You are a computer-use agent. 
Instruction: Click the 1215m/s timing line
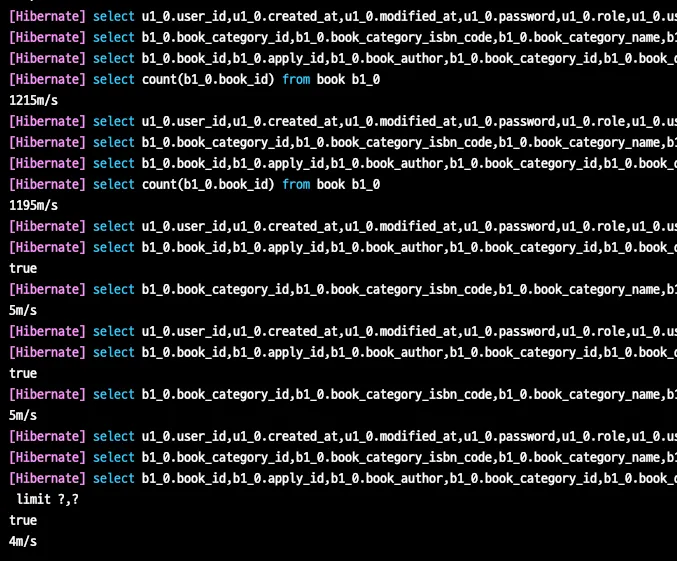pyautogui.click(x=33, y=100)
